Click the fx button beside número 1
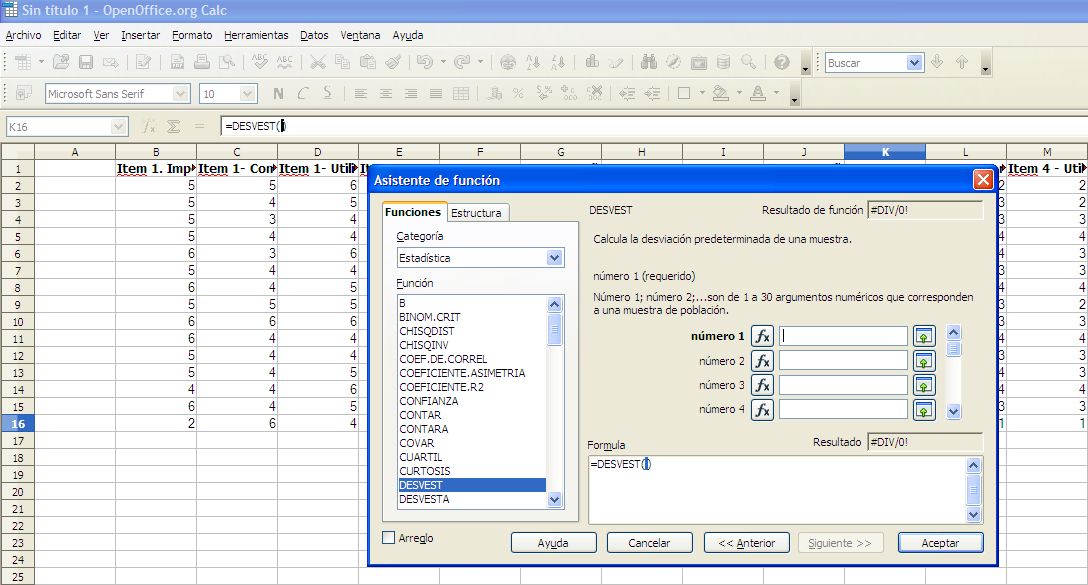 tap(762, 337)
